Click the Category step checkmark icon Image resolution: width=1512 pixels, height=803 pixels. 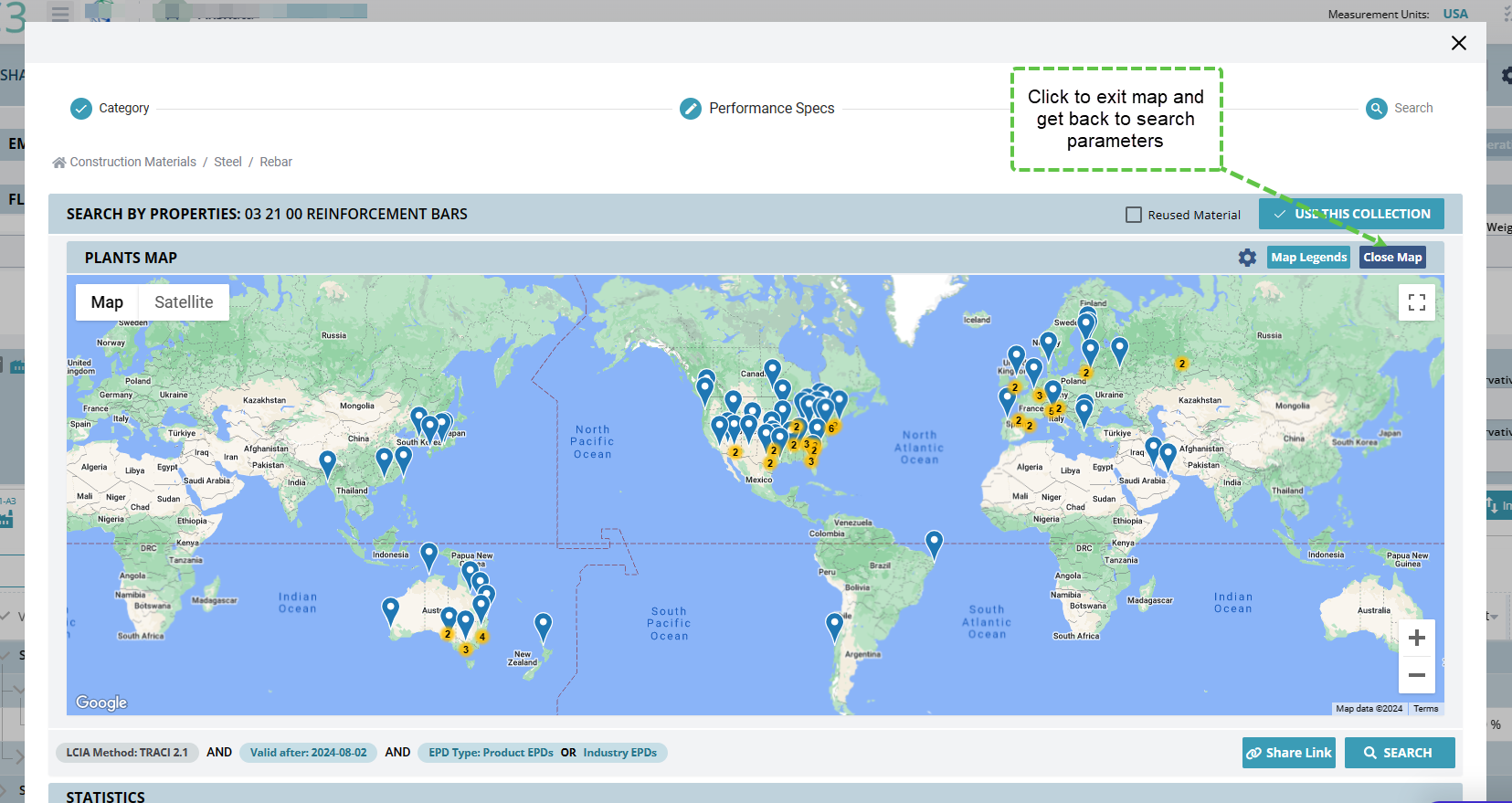(81, 109)
